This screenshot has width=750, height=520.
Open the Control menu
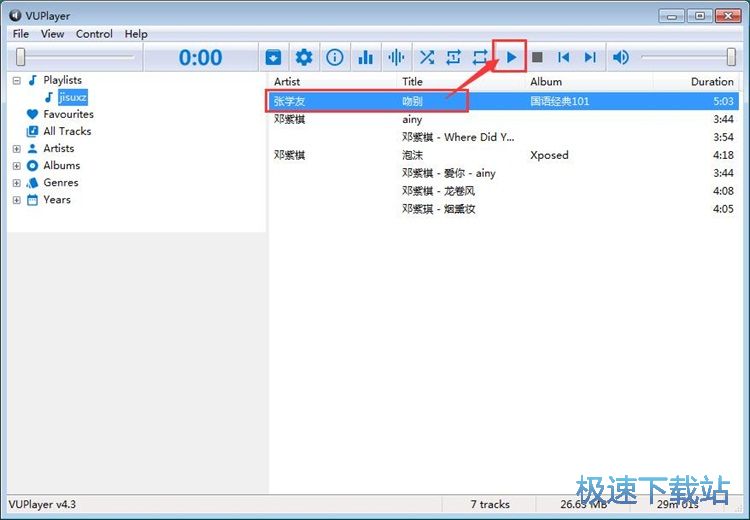click(94, 34)
